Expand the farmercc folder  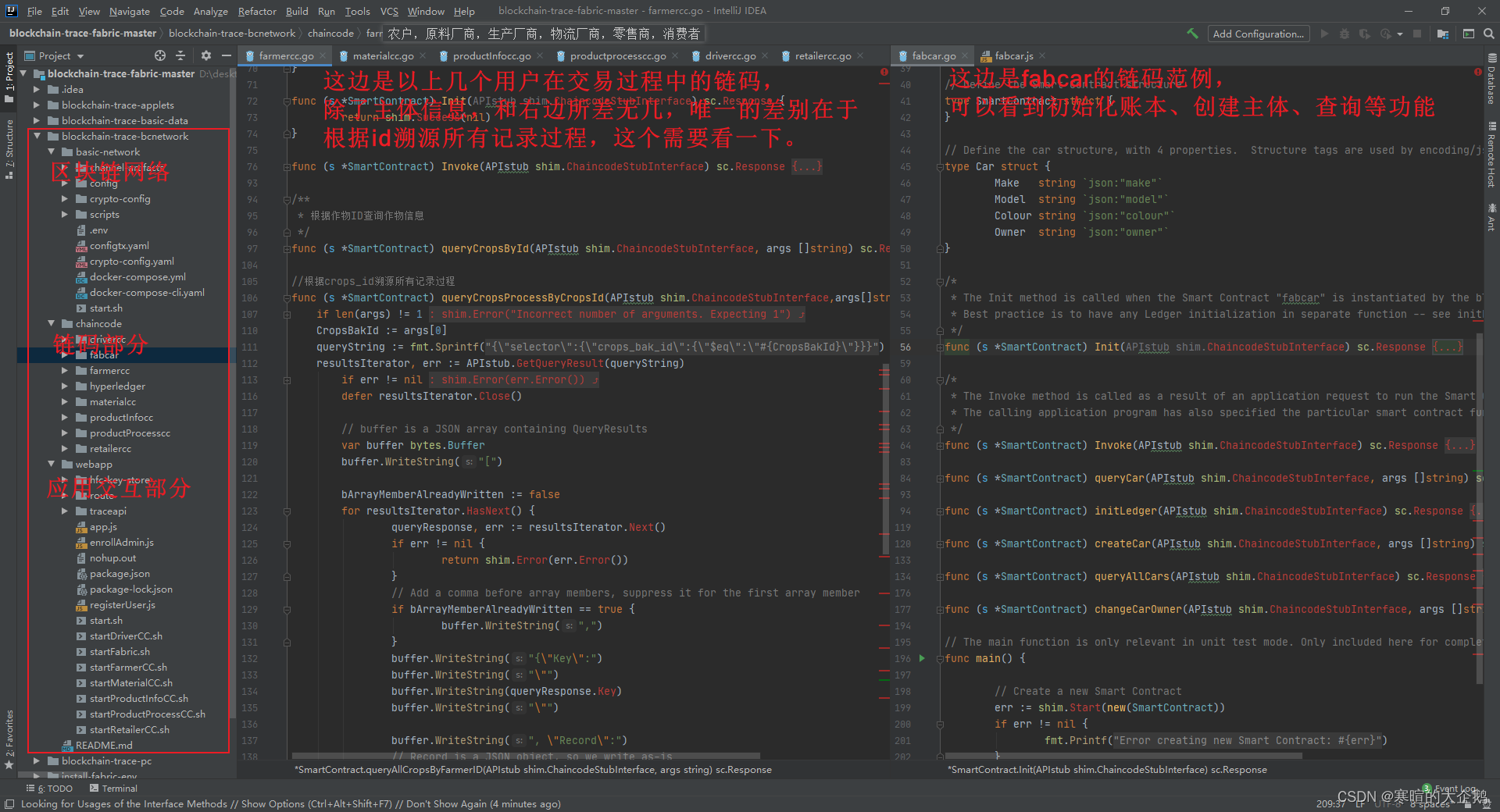point(65,371)
